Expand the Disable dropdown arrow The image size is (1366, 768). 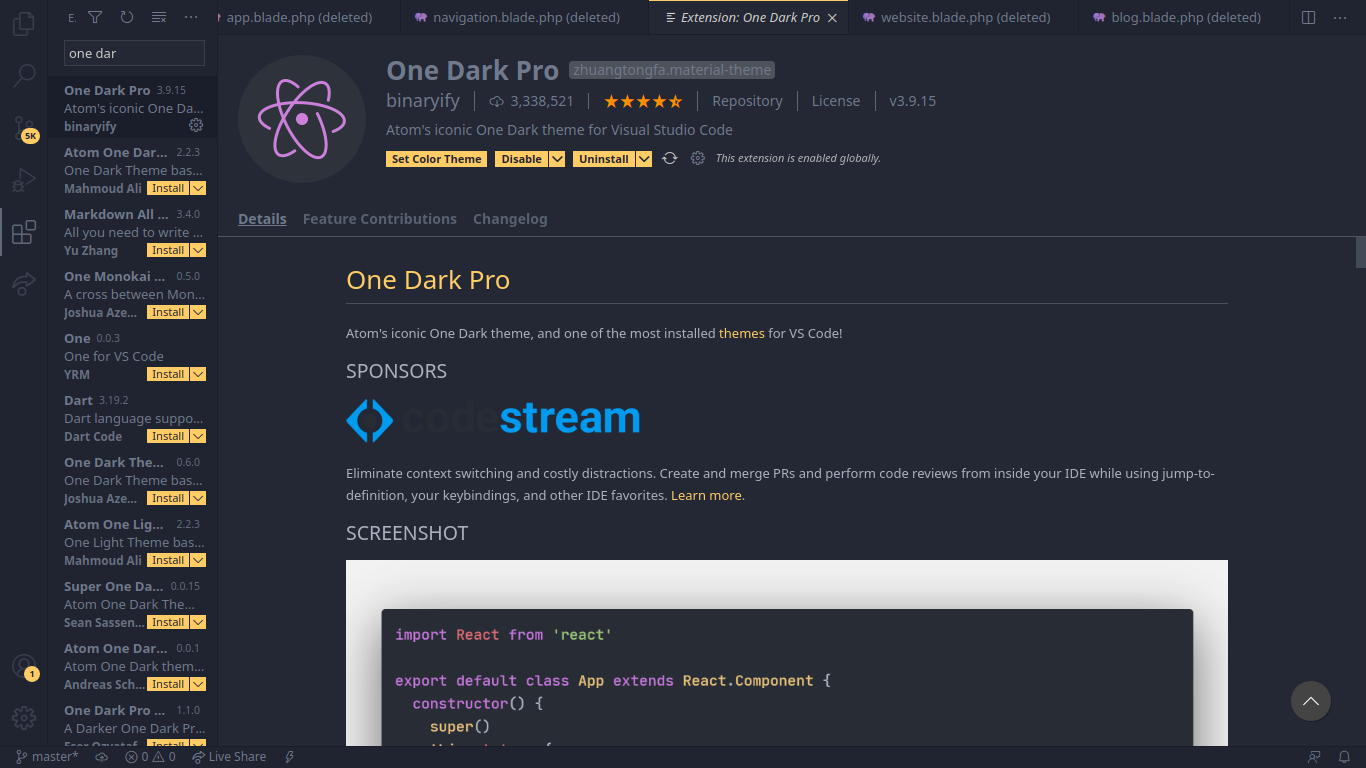557,159
